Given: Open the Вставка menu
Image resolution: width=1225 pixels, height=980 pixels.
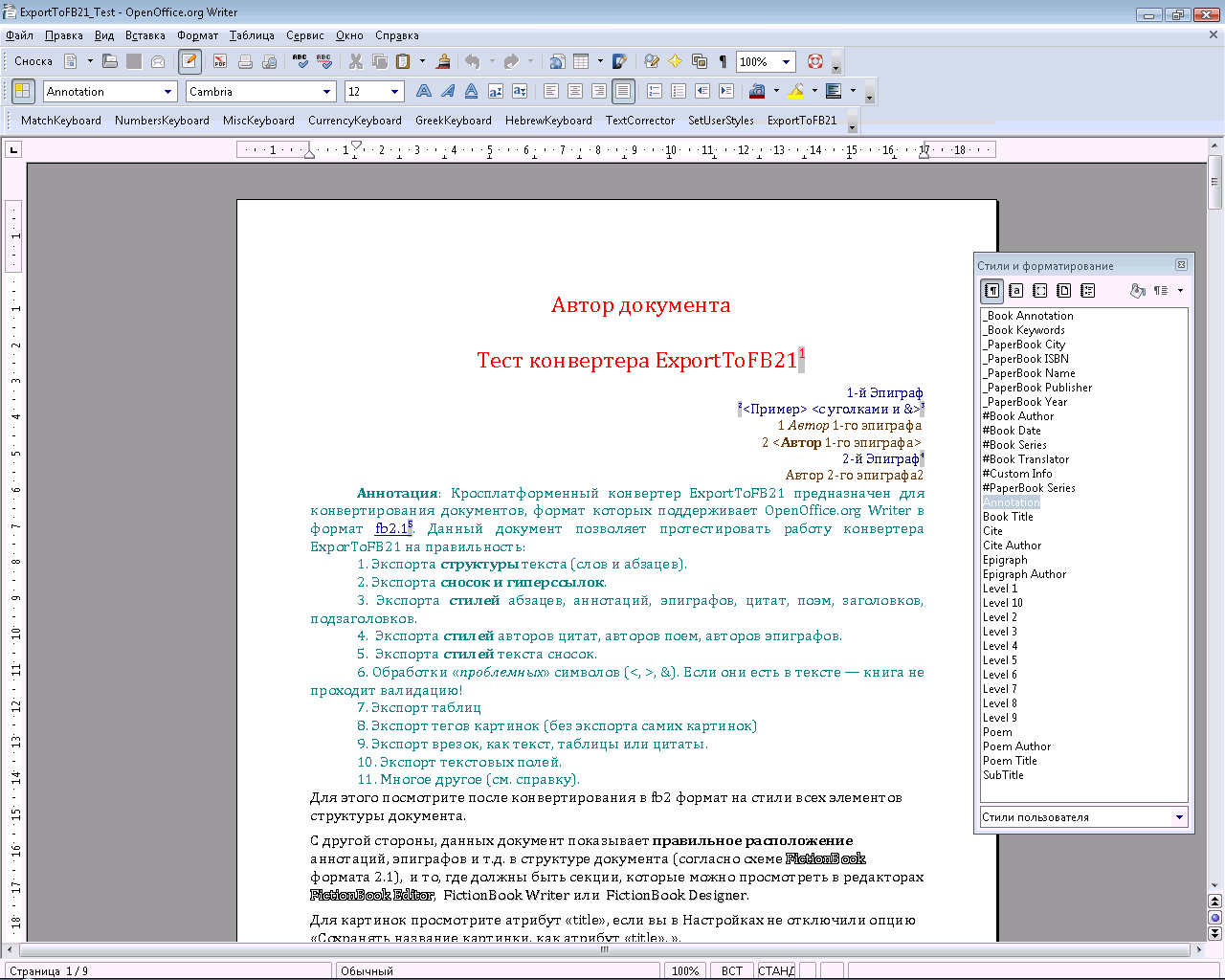Looking at the screenshot, I should pos(145,35).
